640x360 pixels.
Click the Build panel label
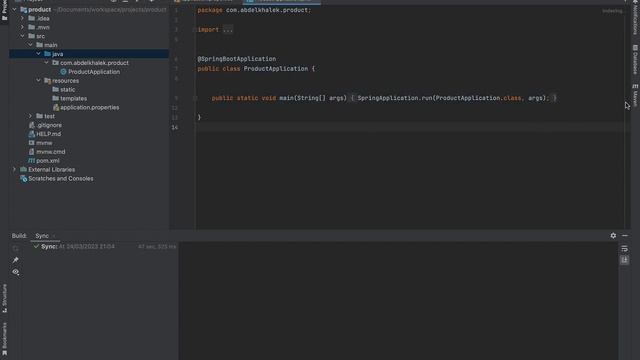pyautogui.click(x=19, y=236)
